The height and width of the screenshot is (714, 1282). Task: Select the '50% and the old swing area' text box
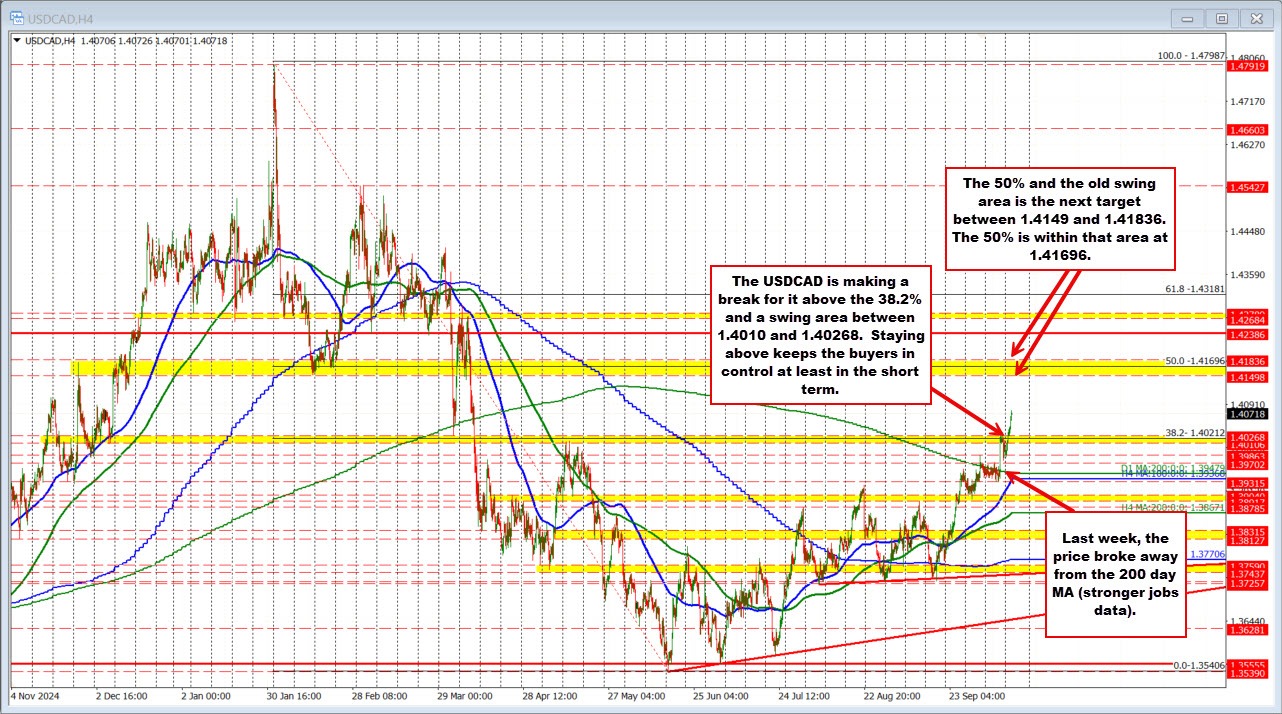click(x=1058, y=219)
